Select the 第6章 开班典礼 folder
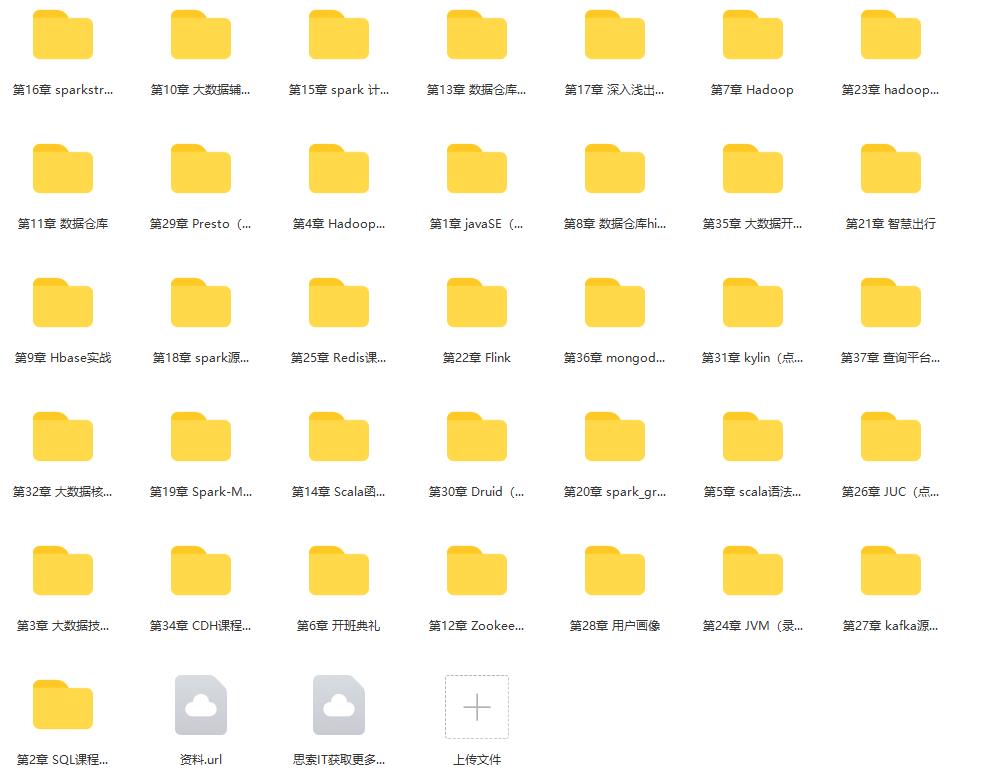Image resolution: width=983 pixels, height=773 pixels. click(x=339, y=572)
